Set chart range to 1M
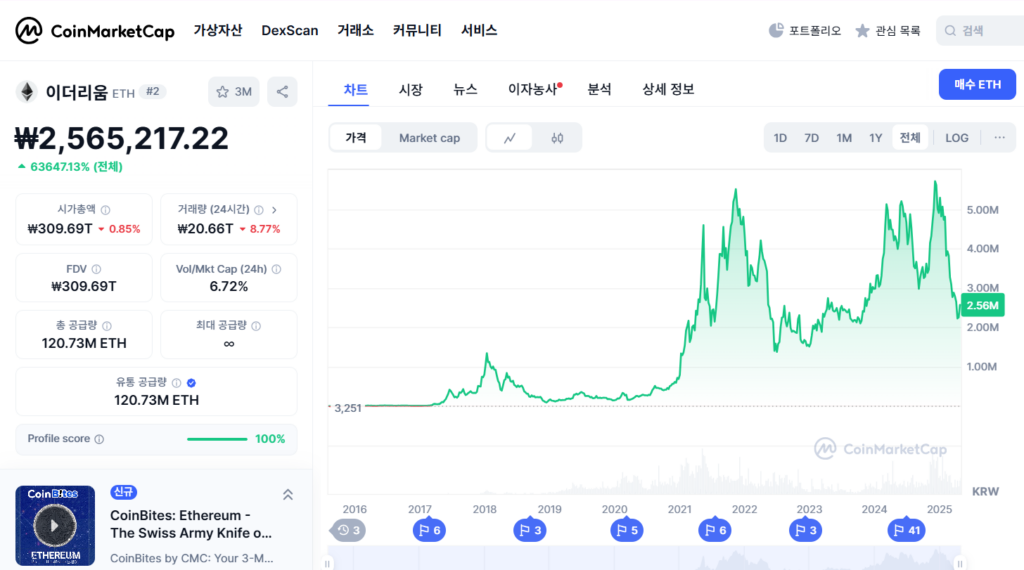 tap(844, 138)
